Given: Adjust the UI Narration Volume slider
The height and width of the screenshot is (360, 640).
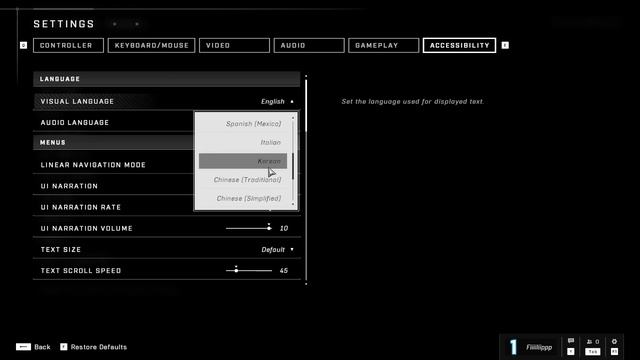Looking at the screenshot, I should pos(249,228).
